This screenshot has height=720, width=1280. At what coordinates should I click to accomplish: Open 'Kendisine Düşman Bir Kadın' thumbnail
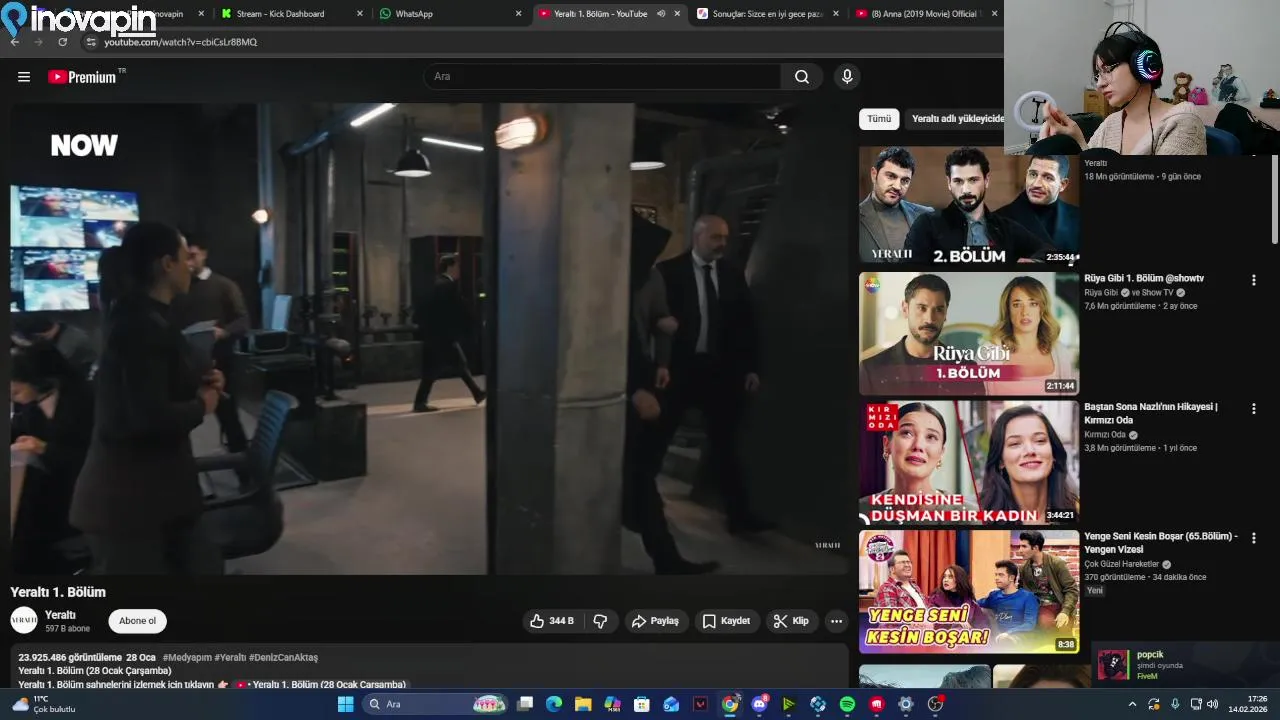pos(969,463)
